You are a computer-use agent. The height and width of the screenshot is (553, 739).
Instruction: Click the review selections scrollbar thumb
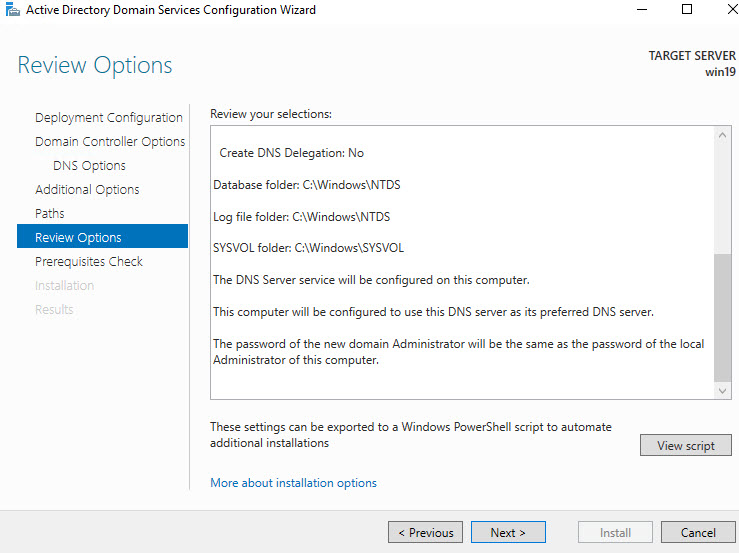click(x=723, y=317)
